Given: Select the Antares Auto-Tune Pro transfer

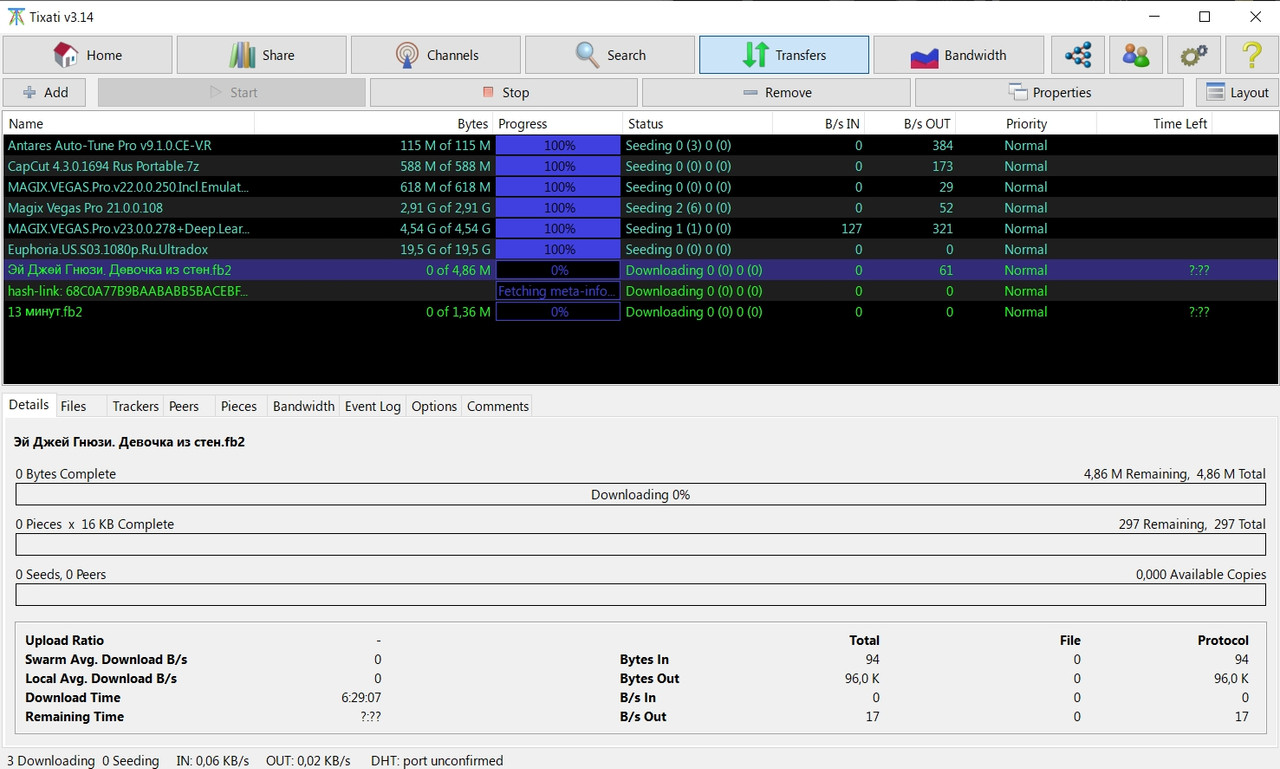Looking at the screenshot, I should point(641,145).
